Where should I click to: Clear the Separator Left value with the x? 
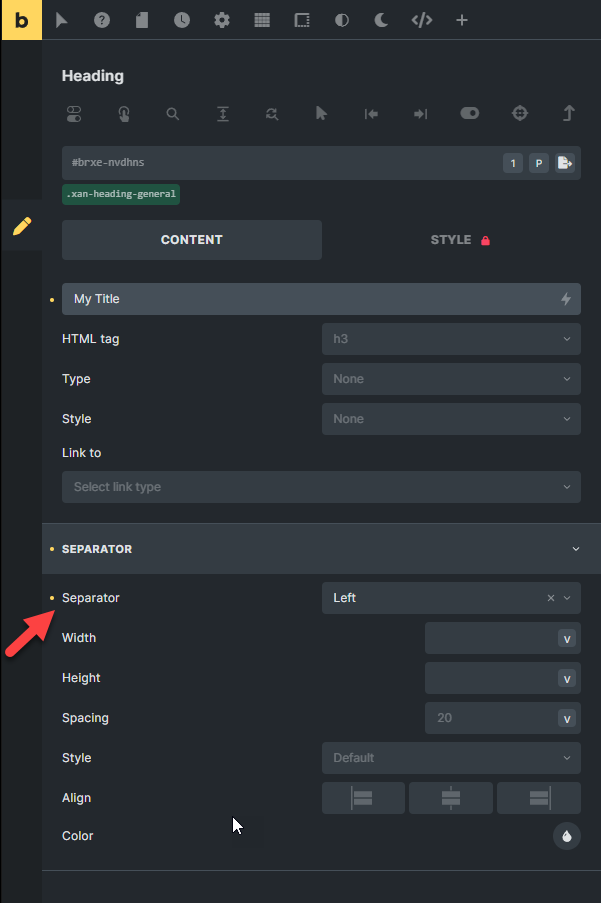click(550, 597)
